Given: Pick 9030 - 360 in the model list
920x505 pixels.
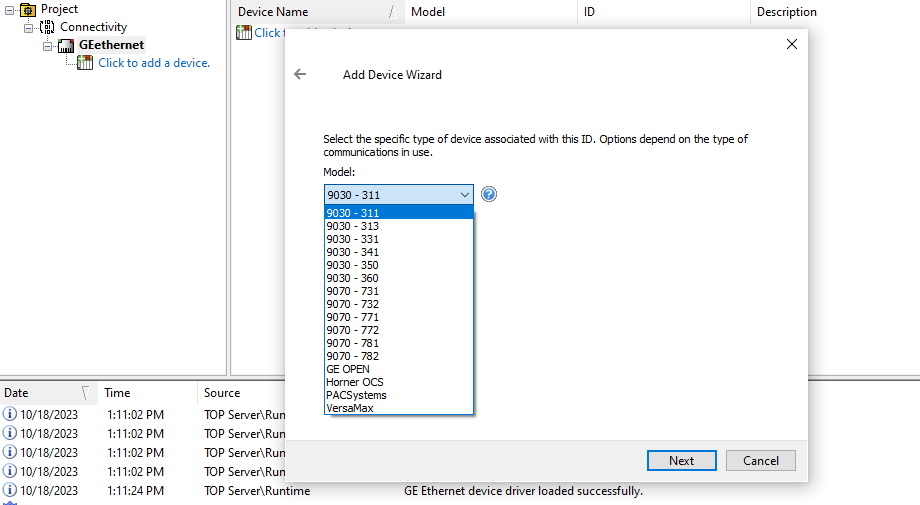Looking at the screenshot, I should (399, 278).
